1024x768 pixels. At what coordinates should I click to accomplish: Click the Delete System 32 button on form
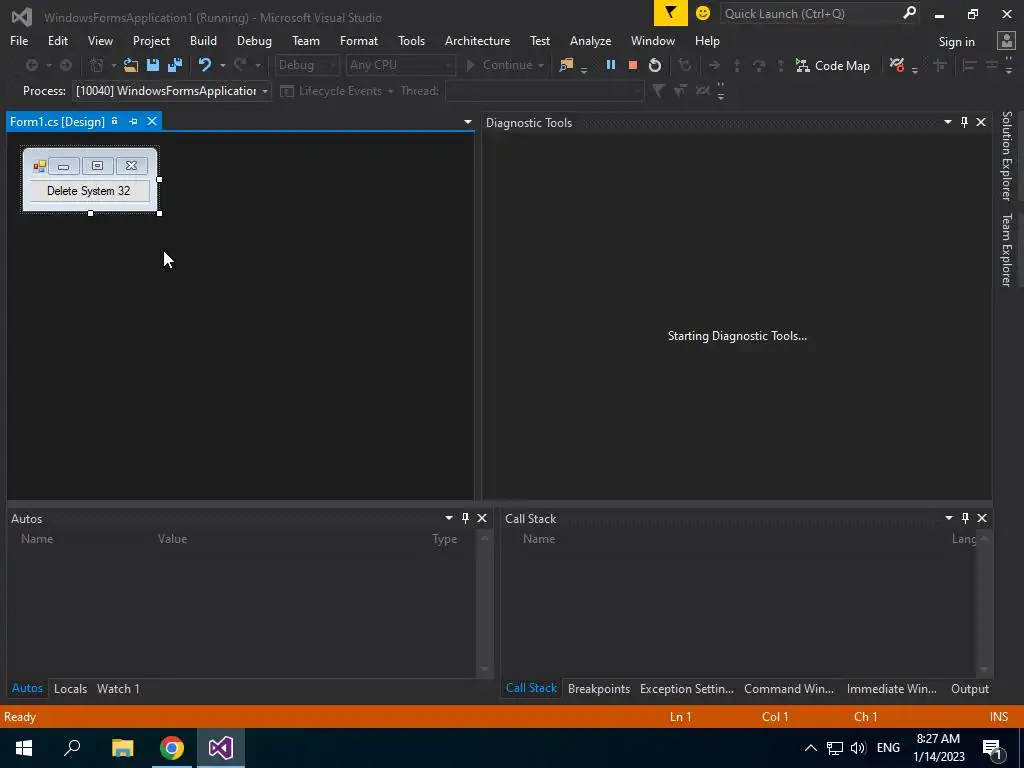89,191
